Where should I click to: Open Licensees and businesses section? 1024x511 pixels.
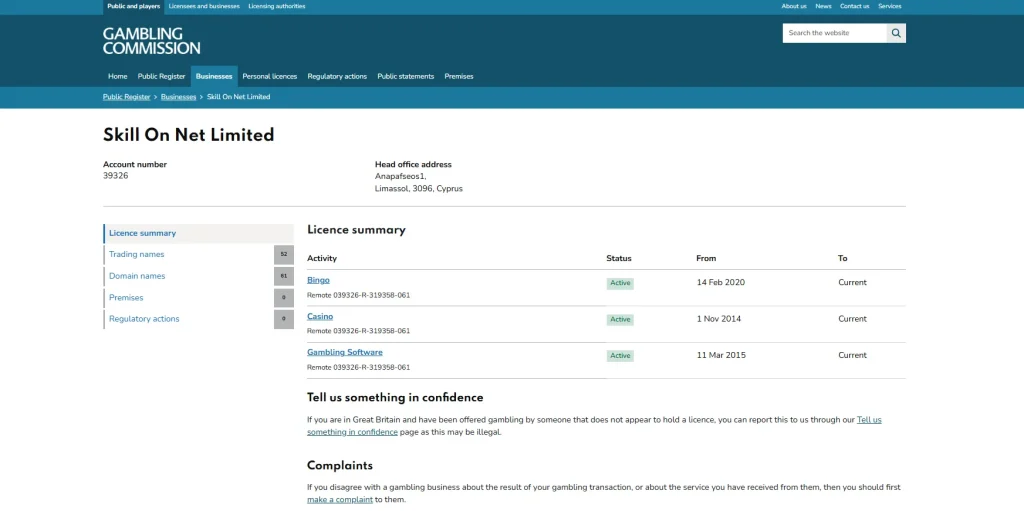click(204, 7)
